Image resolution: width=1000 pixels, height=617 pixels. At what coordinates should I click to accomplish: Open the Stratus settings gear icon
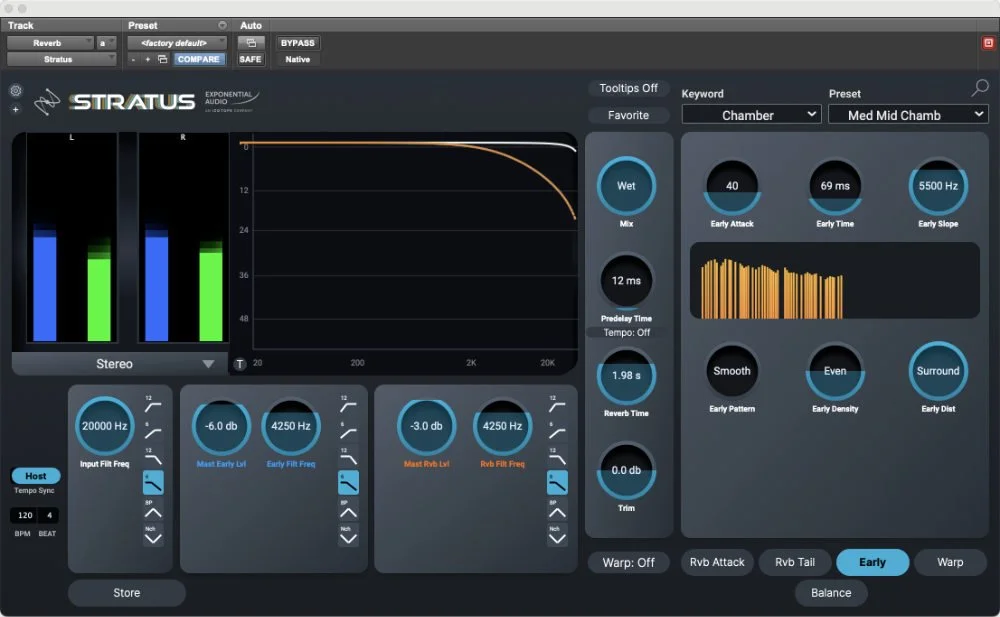point(15,90)
